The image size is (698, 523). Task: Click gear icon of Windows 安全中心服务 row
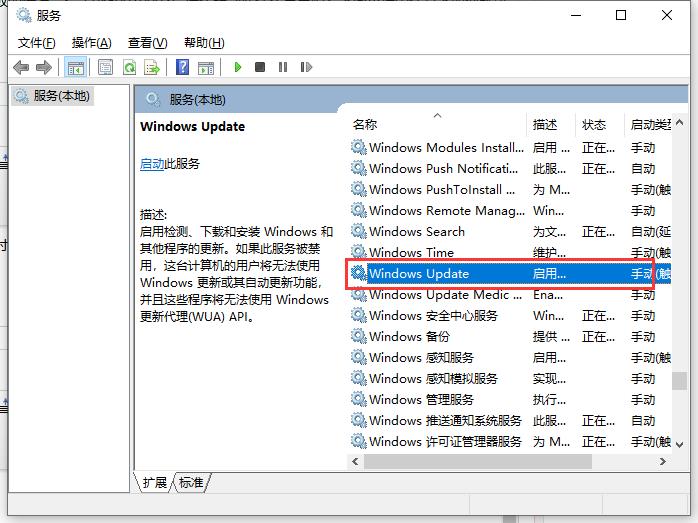359,315
